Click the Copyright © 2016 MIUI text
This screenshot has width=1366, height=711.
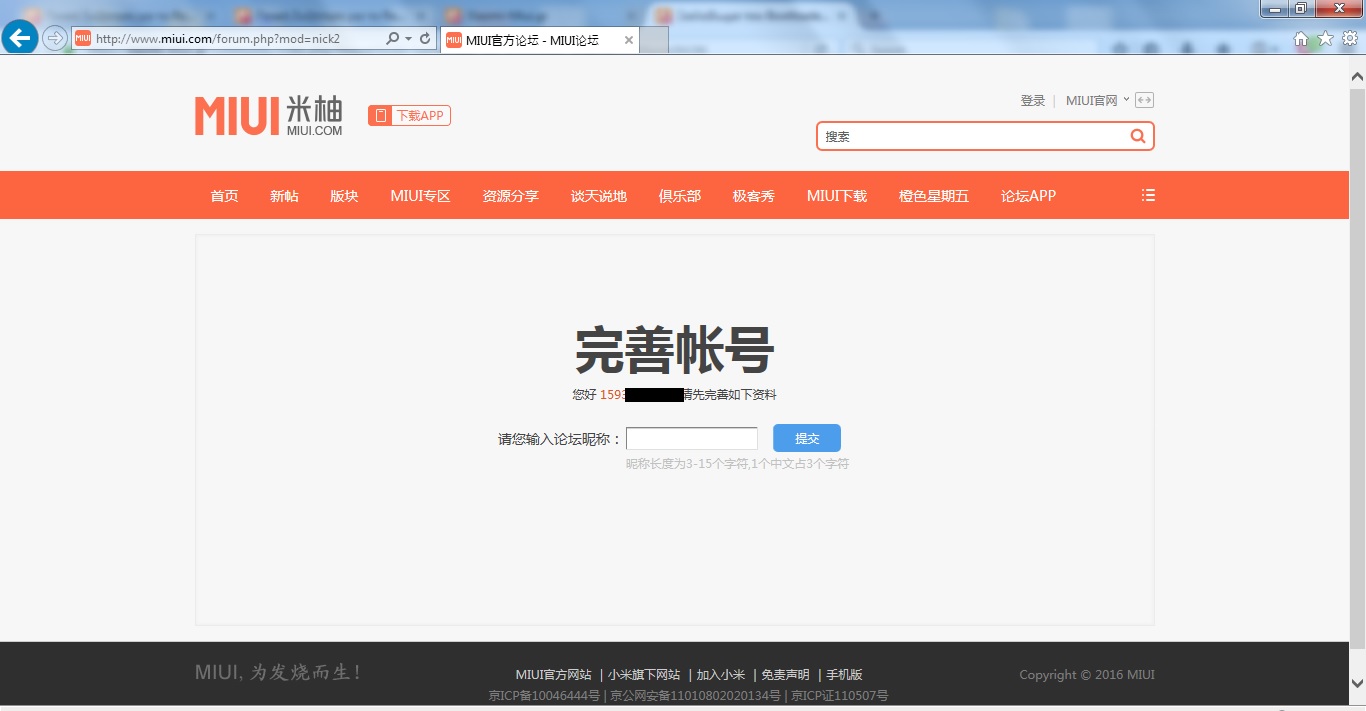point(1087,675)
